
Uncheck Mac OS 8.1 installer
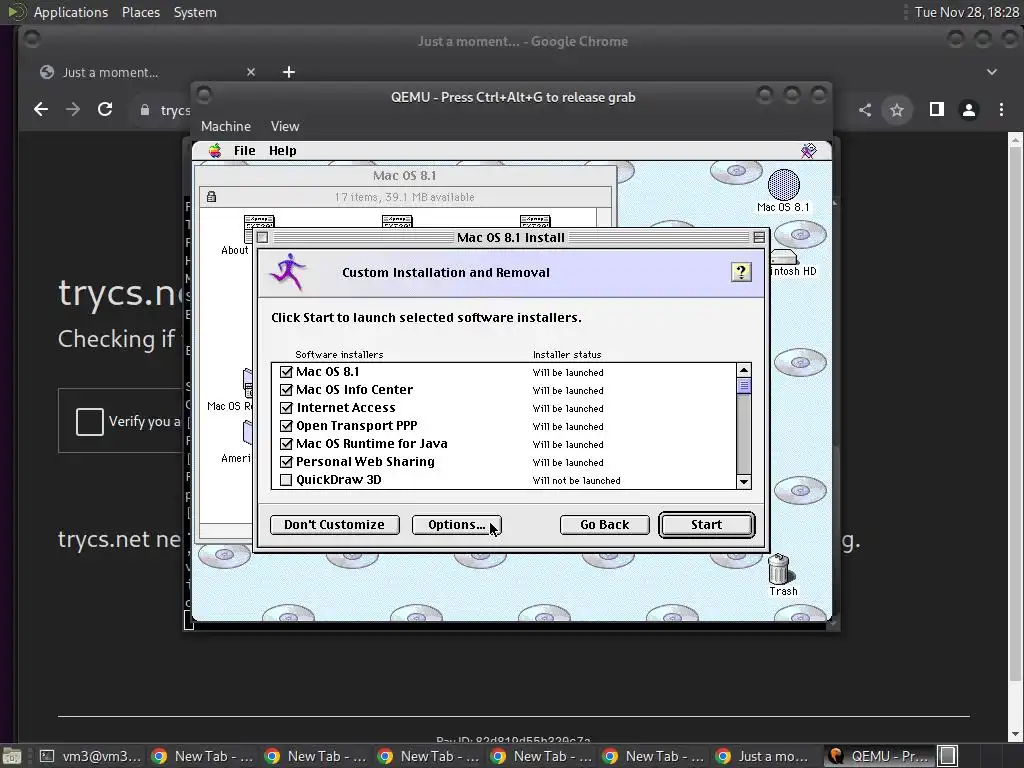pyautogui.click(x=286, y=372)
